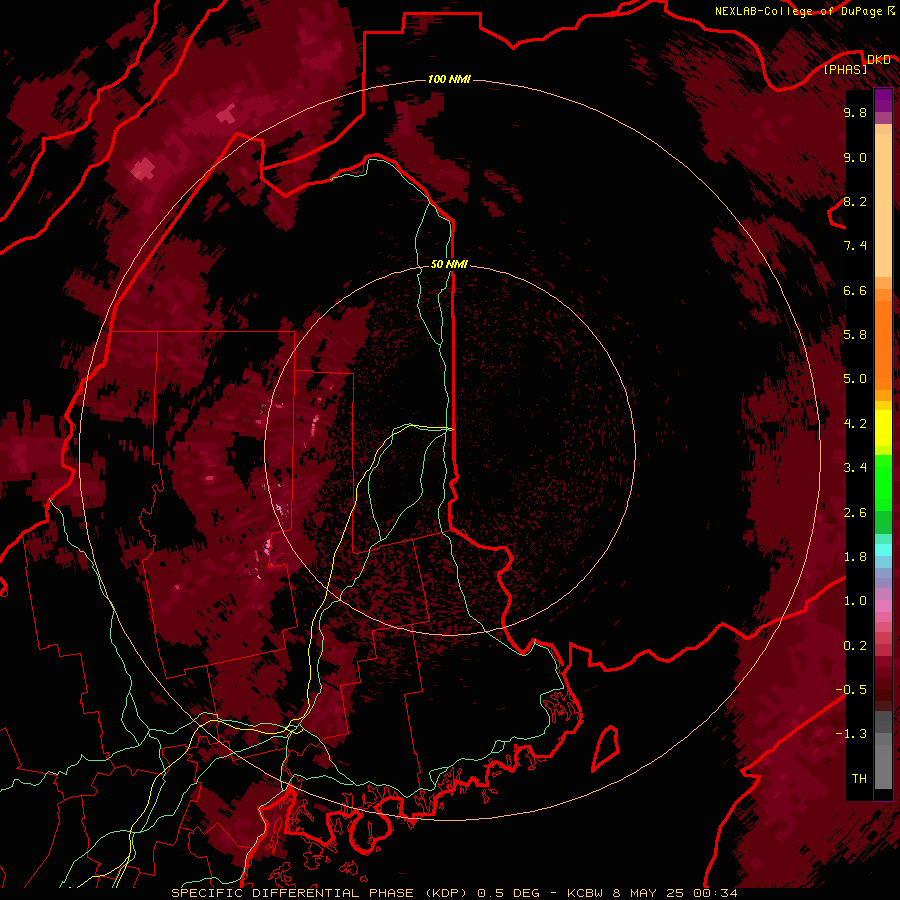
Task: Select the 1.0 value on color scale
Action: pyautogui.click(x=855, y=601)
